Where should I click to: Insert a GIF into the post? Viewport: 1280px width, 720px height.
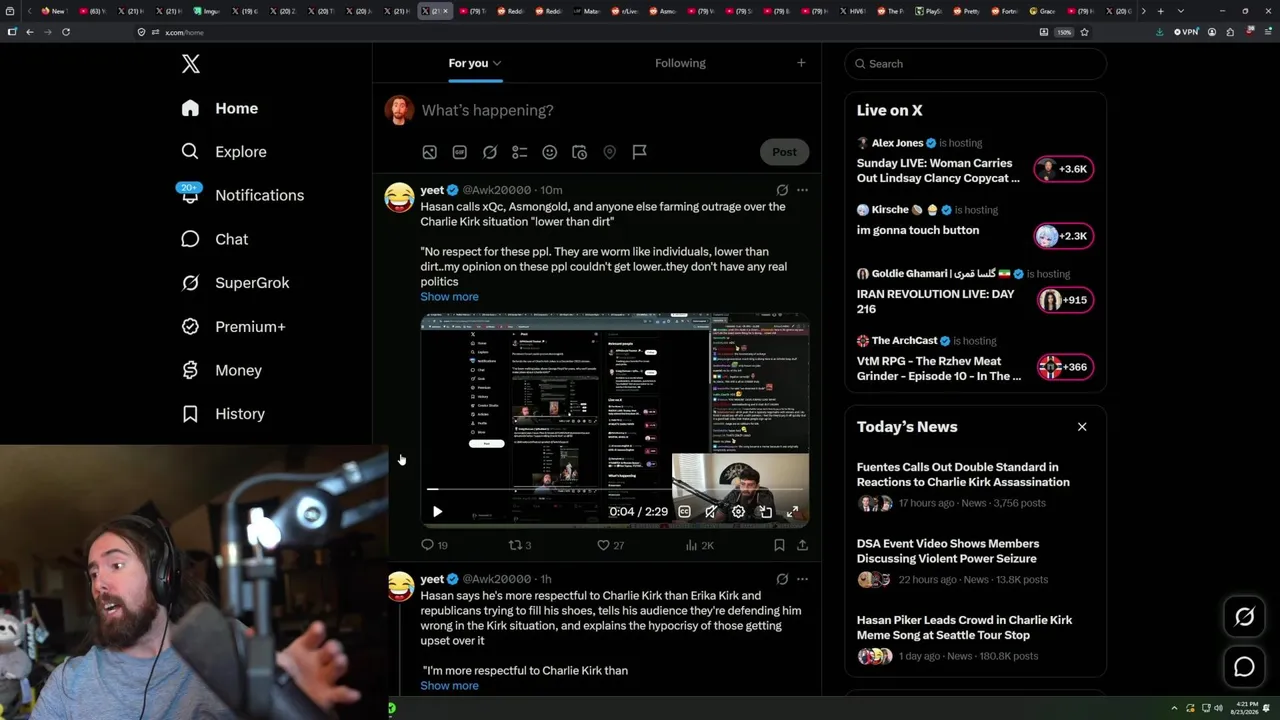459,152
